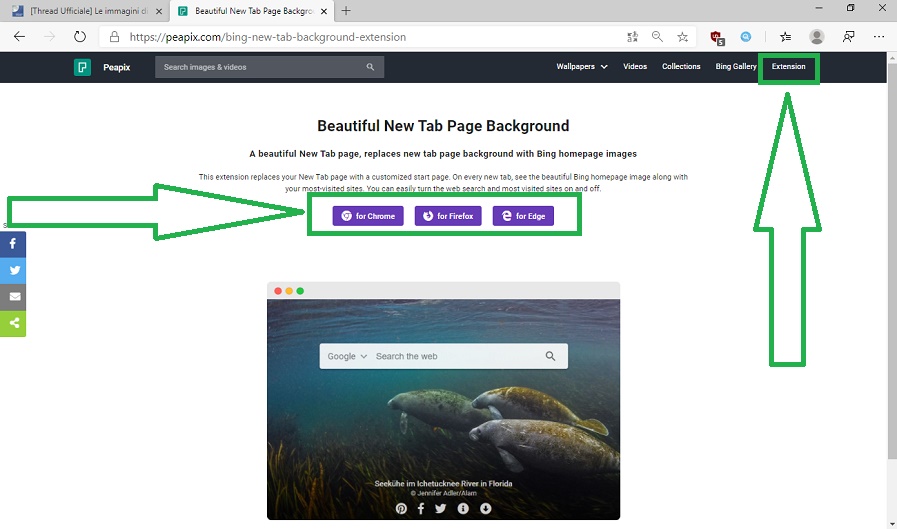
Task: Click the browser forward arrow
Action: [x=50, y=37]
